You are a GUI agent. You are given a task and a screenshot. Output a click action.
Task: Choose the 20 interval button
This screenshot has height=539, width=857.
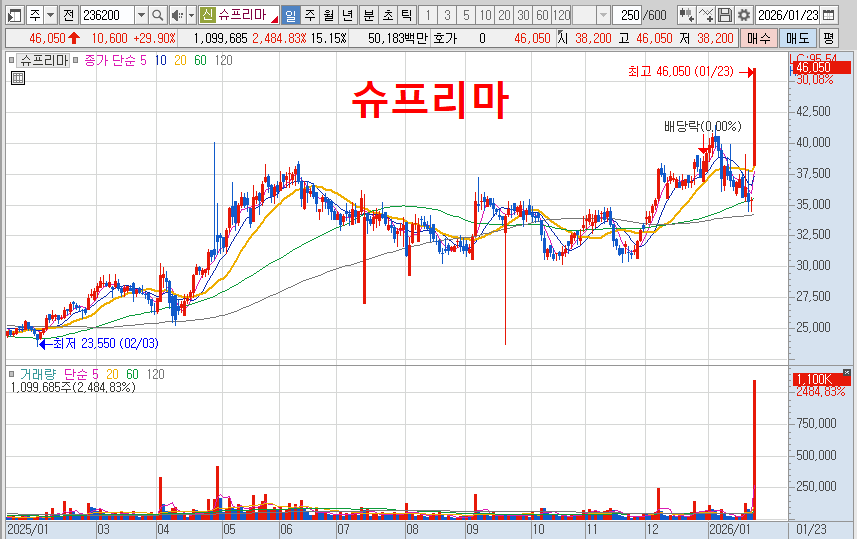504,15
